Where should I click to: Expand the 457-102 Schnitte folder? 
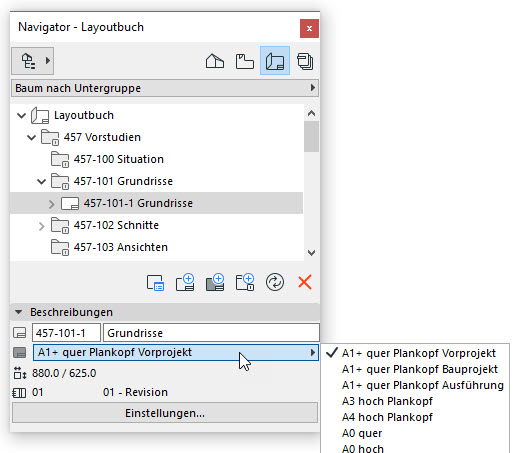[x=41, y=226]
